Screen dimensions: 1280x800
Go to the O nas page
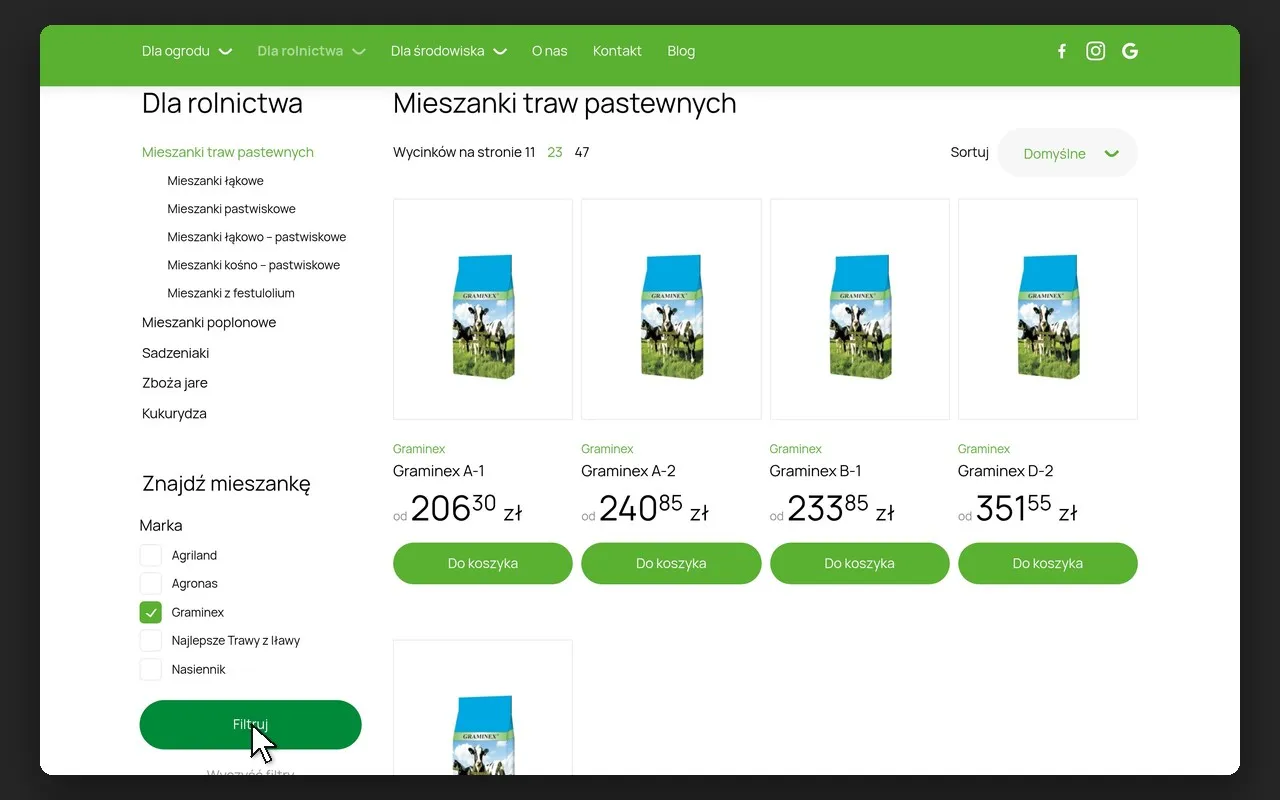point(550,51)
